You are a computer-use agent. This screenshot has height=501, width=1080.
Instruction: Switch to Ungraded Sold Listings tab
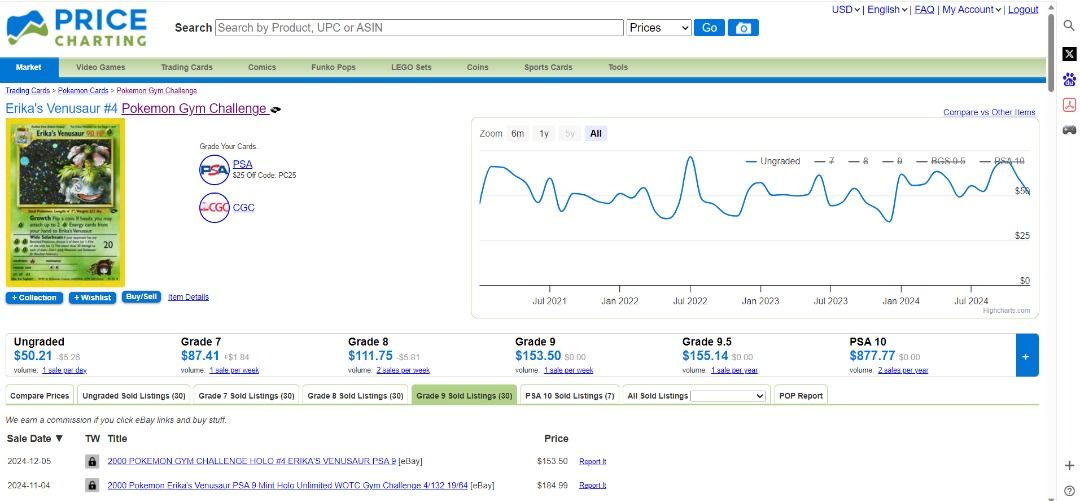pyautogui.click(x=134, y=396)
